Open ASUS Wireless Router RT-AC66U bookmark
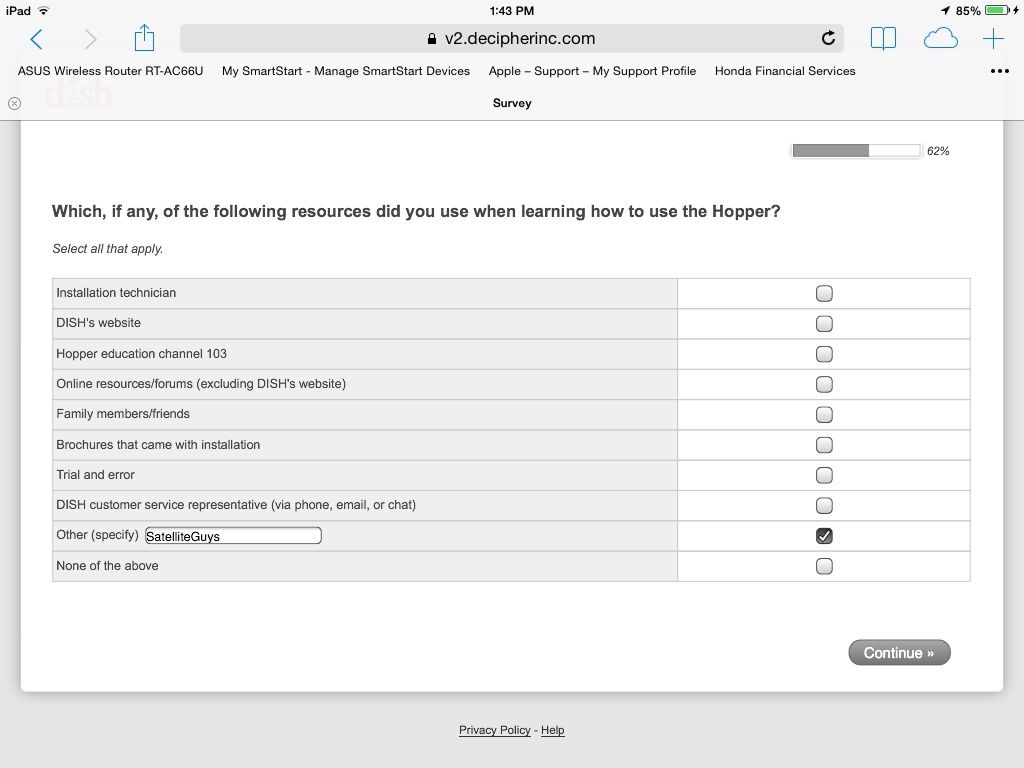 (x=110, y=71)
